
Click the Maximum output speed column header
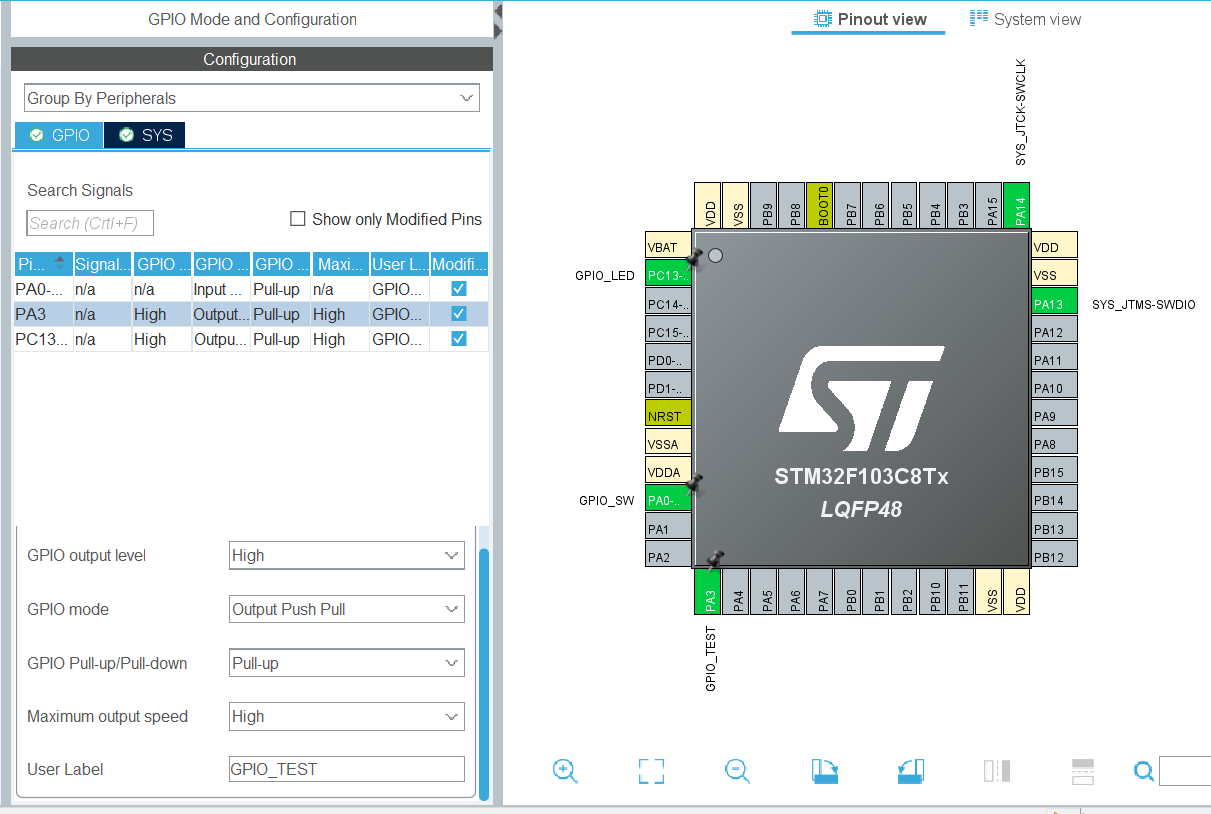tap(340, 264)
